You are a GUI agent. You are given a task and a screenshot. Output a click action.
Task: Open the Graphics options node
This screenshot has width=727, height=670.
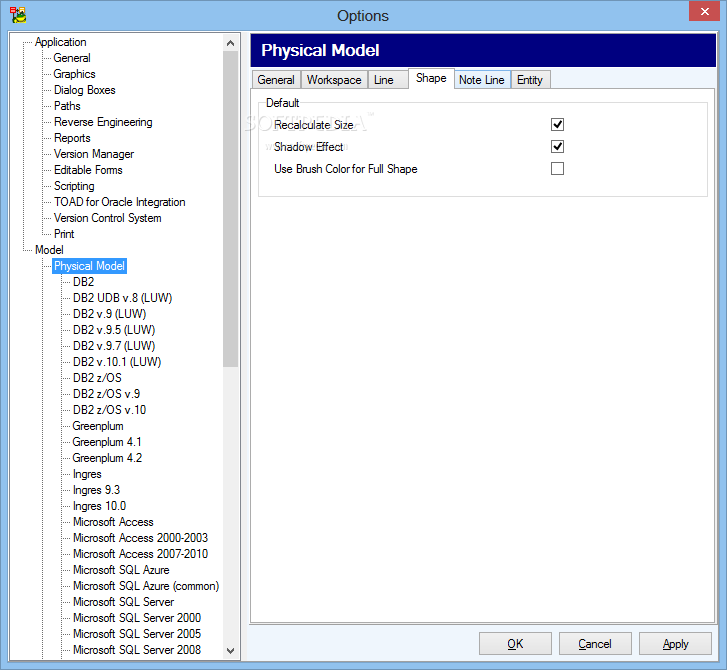[x=74, y=74]
